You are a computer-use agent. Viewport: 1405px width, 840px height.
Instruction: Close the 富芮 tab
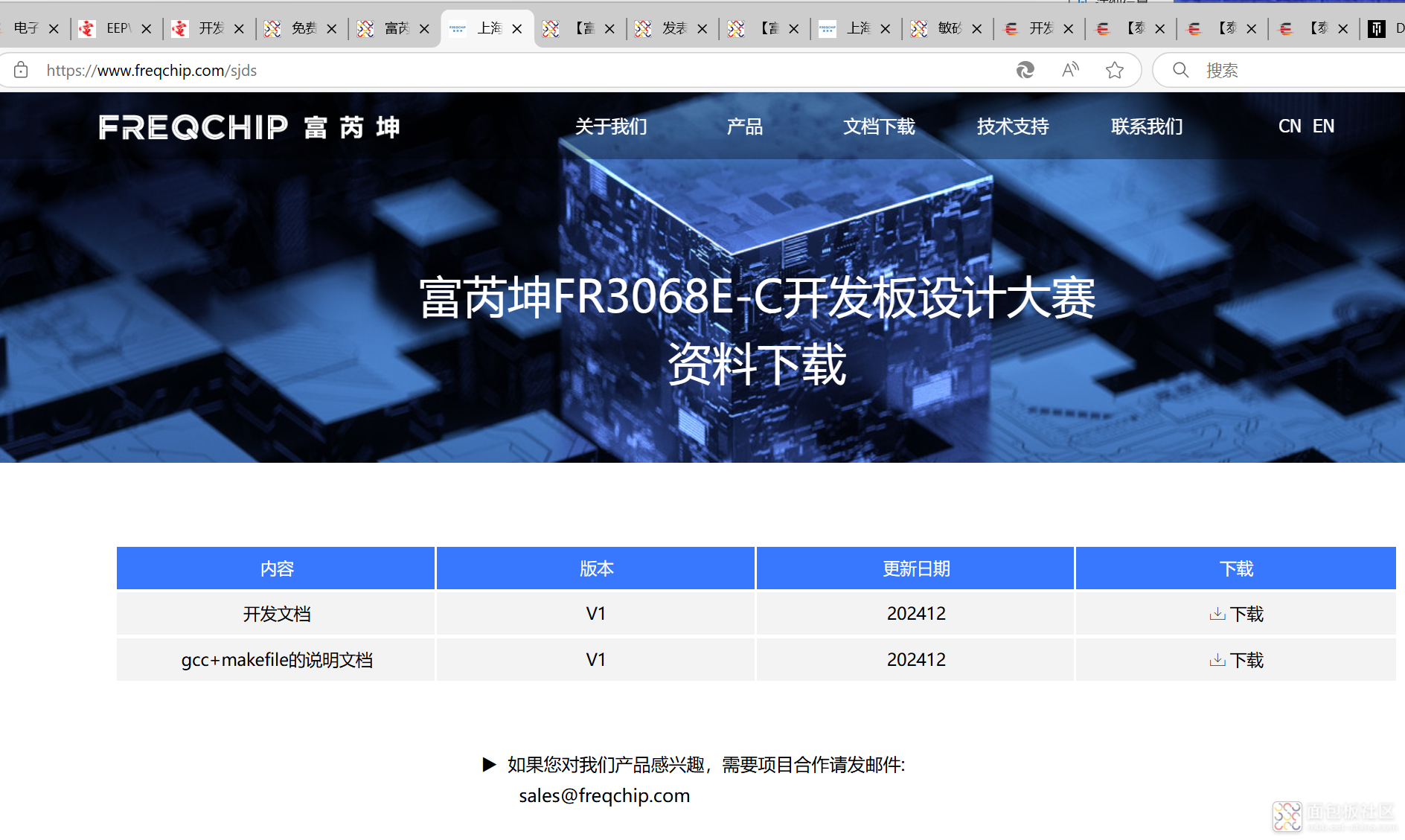tap(424, 29)
